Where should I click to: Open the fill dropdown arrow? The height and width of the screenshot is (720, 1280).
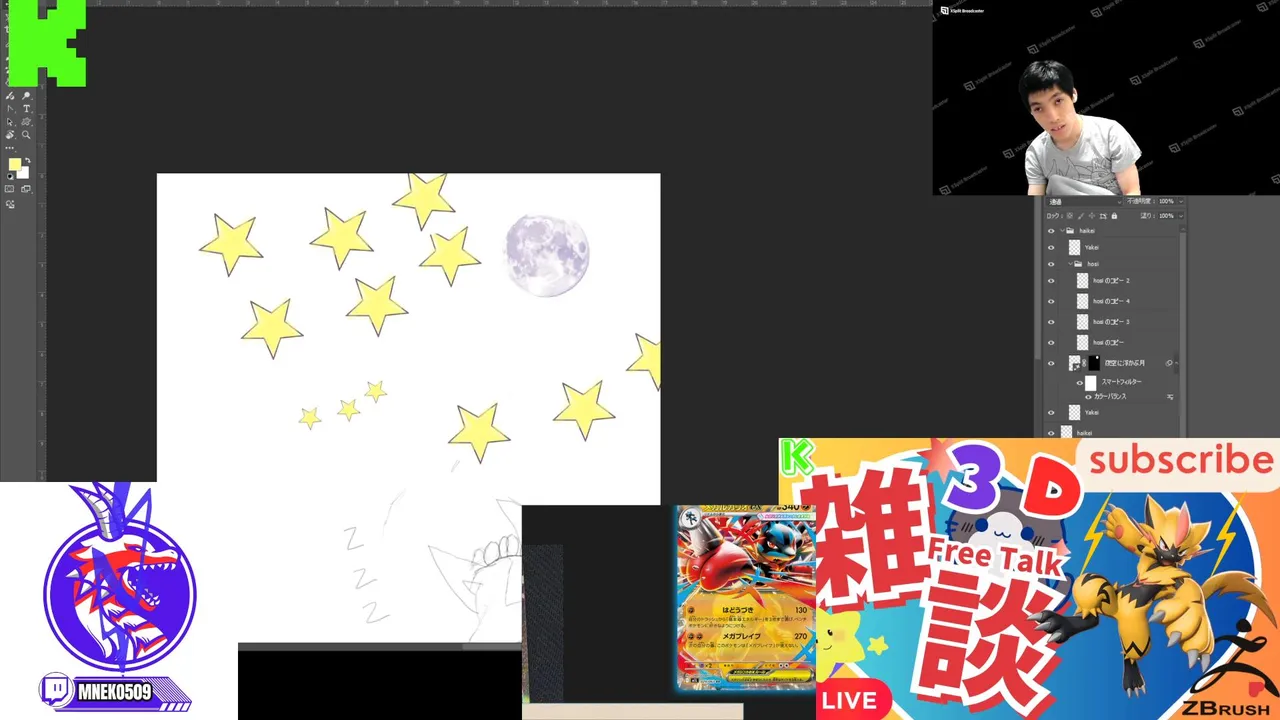coord(1180,216)
